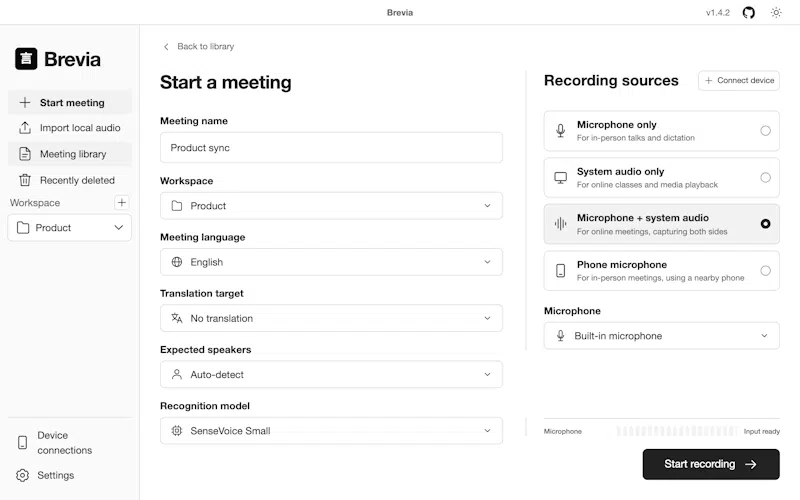Open Workspace dropdown arrow in form
800x500 pixels.
click(x=487, y=206)
